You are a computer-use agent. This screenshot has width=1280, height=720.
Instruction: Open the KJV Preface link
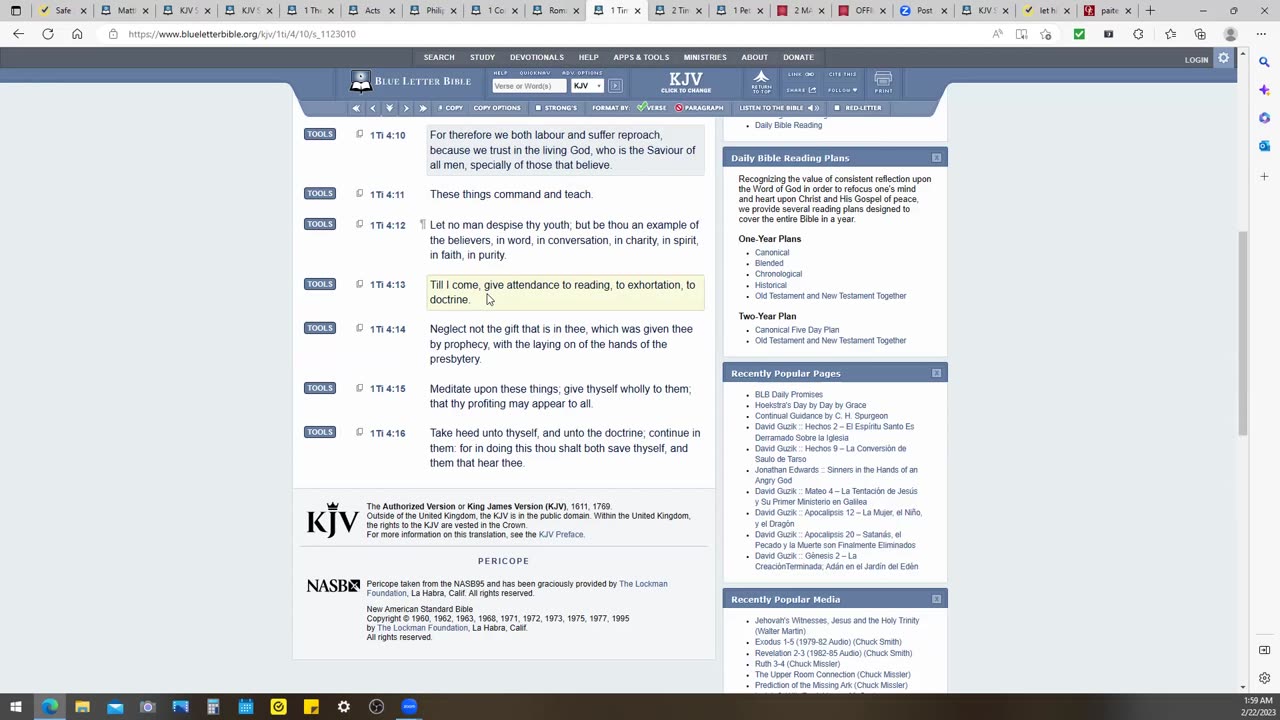pos(561,534)
